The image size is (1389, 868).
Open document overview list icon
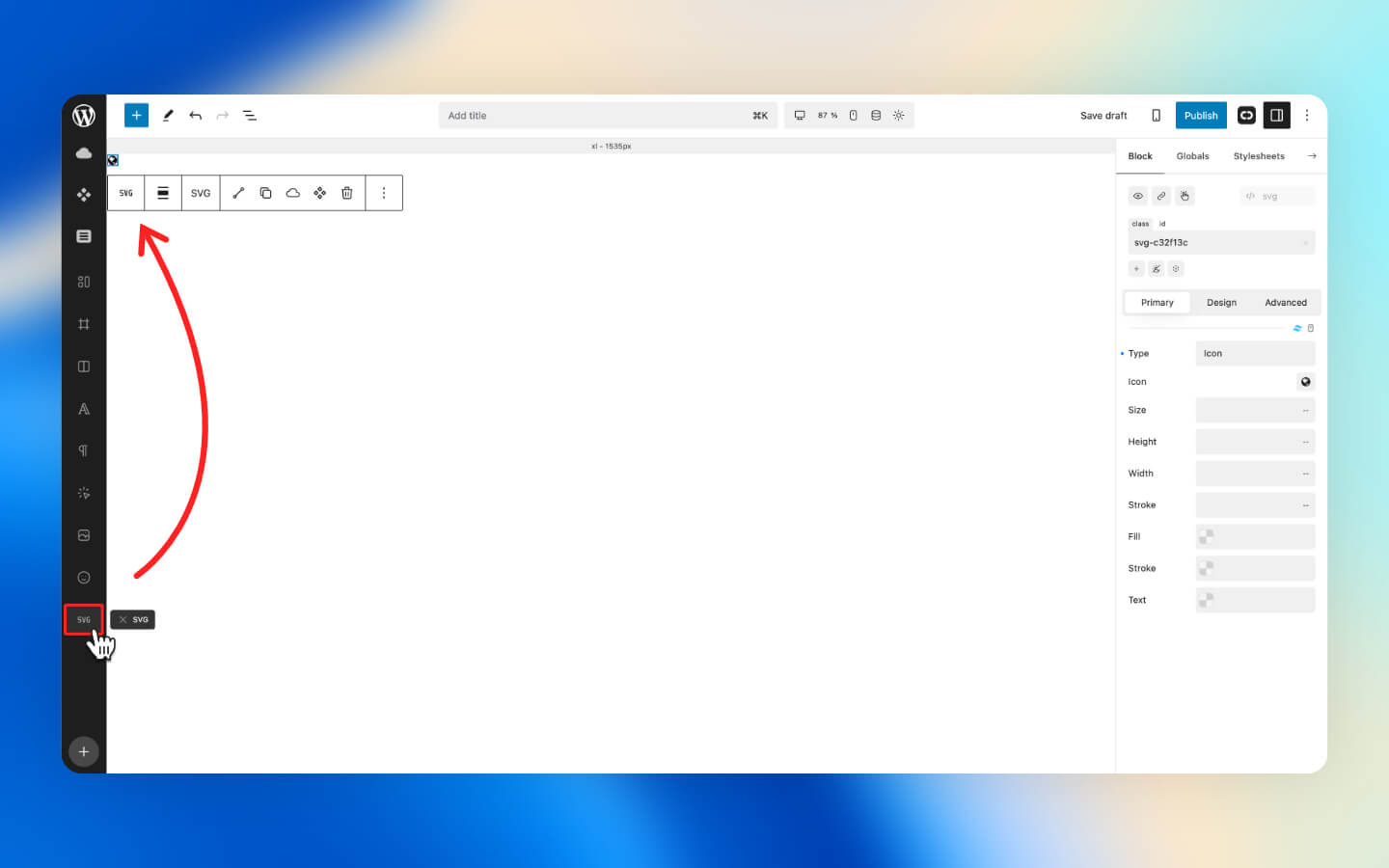[250, 116]
